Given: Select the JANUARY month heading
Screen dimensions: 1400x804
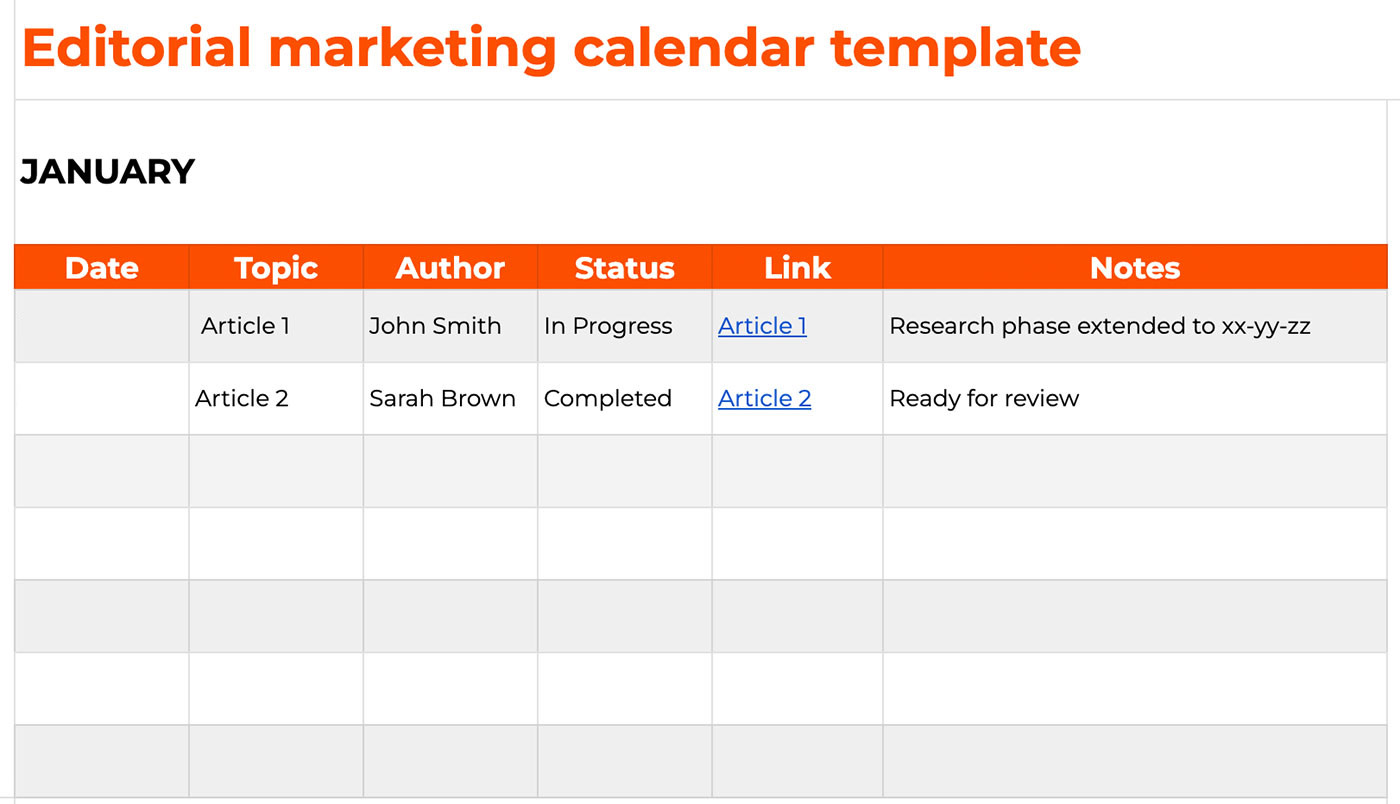Looking at the screenshot, I should 108,172.
